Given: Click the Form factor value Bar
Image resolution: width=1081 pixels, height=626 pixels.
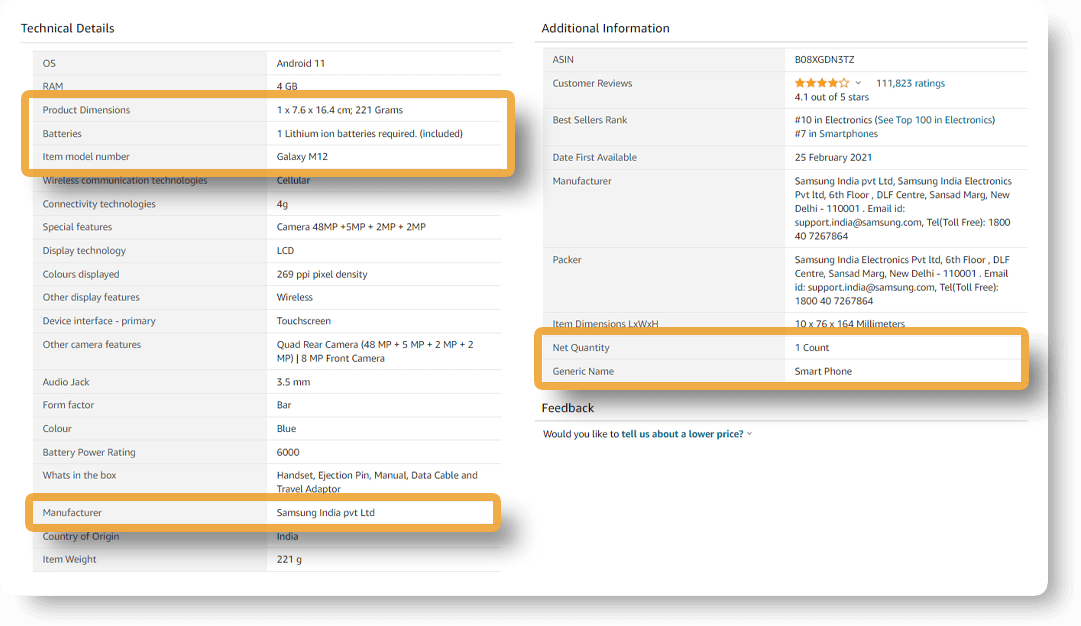Looking at the screenshot, I should pos(284,405).
